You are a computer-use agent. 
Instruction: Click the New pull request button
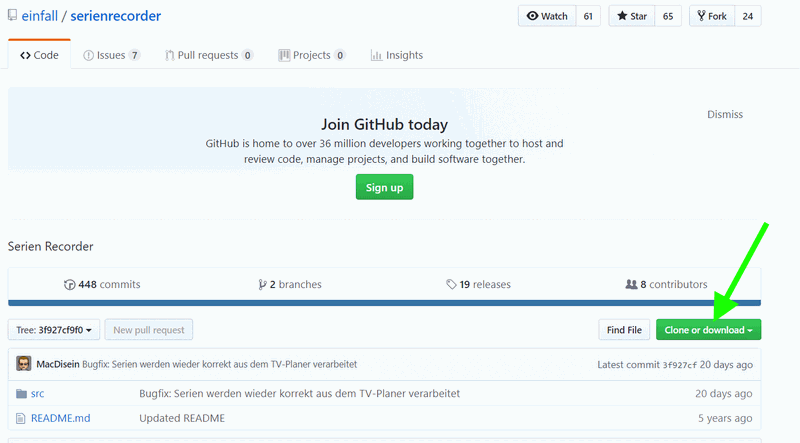[148, 330]
